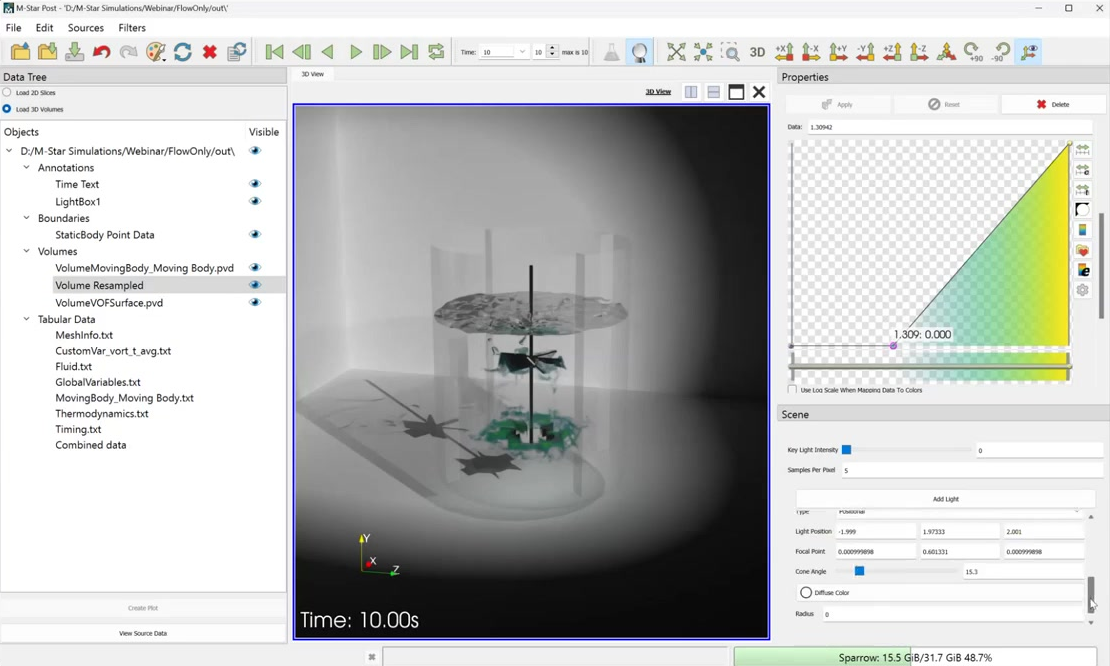Viewport: 1110px width, 666px height.
Task: Toggle visibility of Time Text
Action: pyautogui.click(x=255, y=184)
